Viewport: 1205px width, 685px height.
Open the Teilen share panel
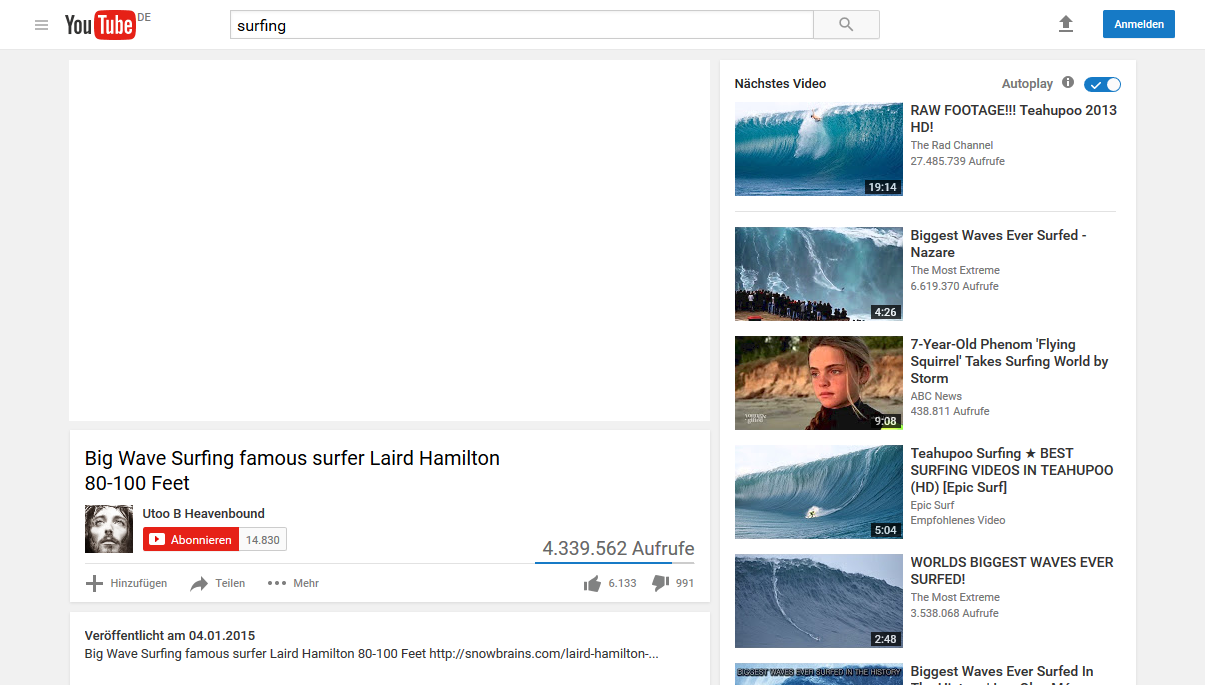tap(218, 583)
